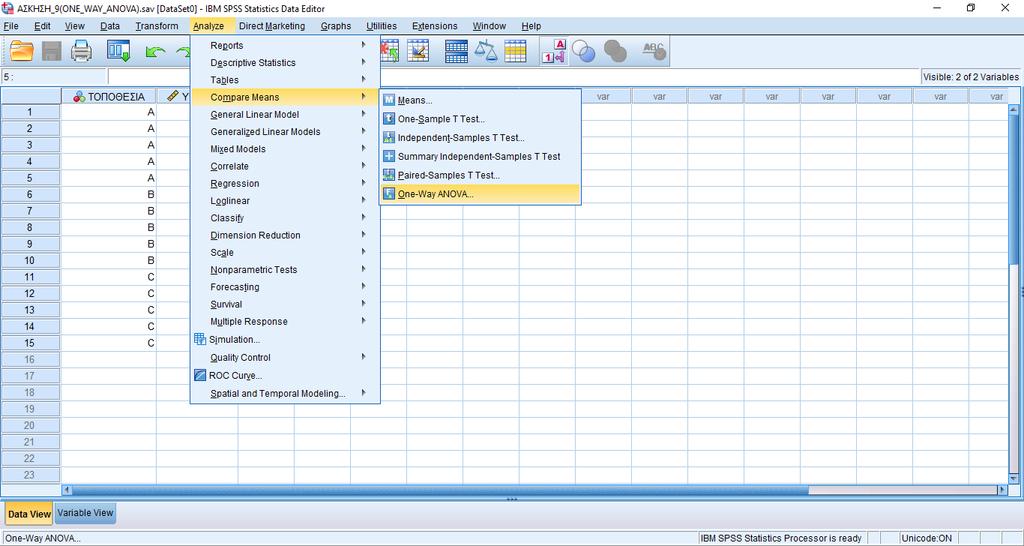Image resolution: width=1024 pixels, height=546 pixels.
Task: Click the Spell Check ABC icon
Action: pyautogui.click(x=654, y=51)
